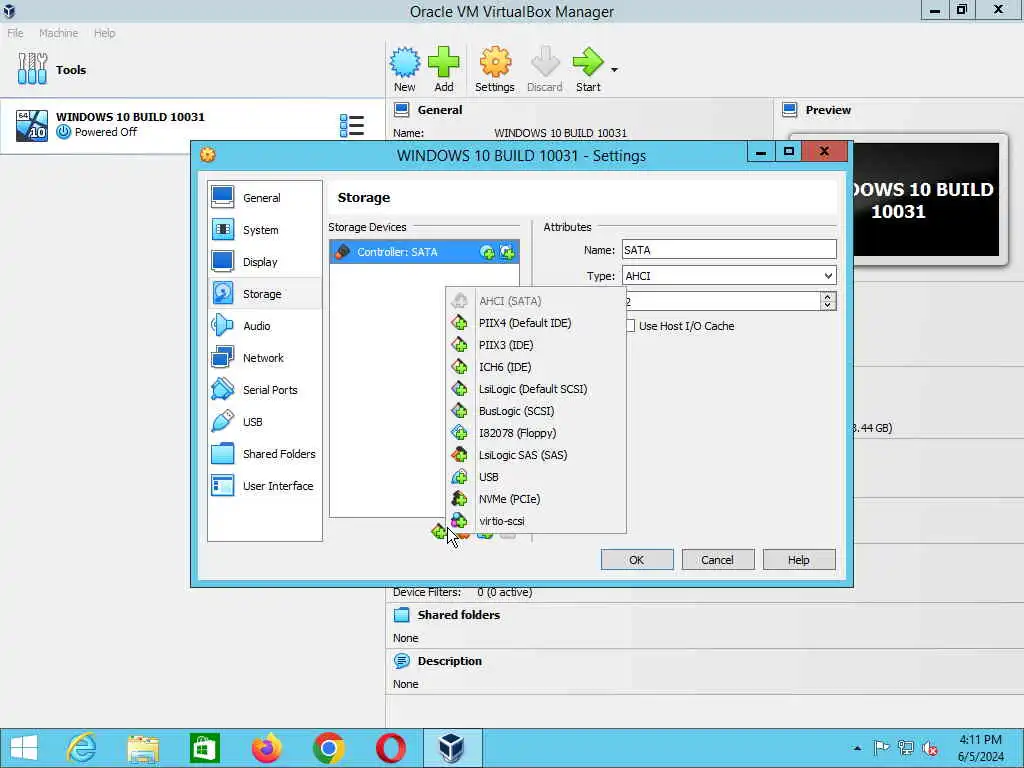
Task: Open the System settings category
Action: coord(264,230)
